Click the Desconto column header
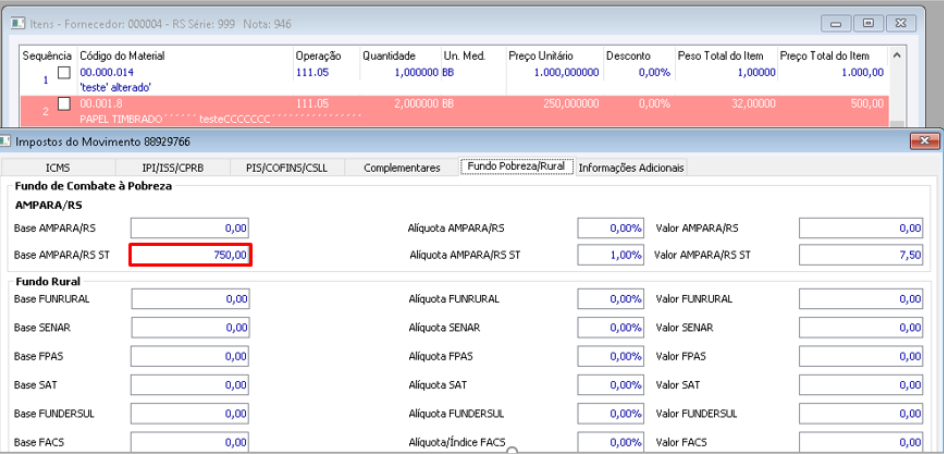This screenshot has height=454, width=944. [629, 56]
